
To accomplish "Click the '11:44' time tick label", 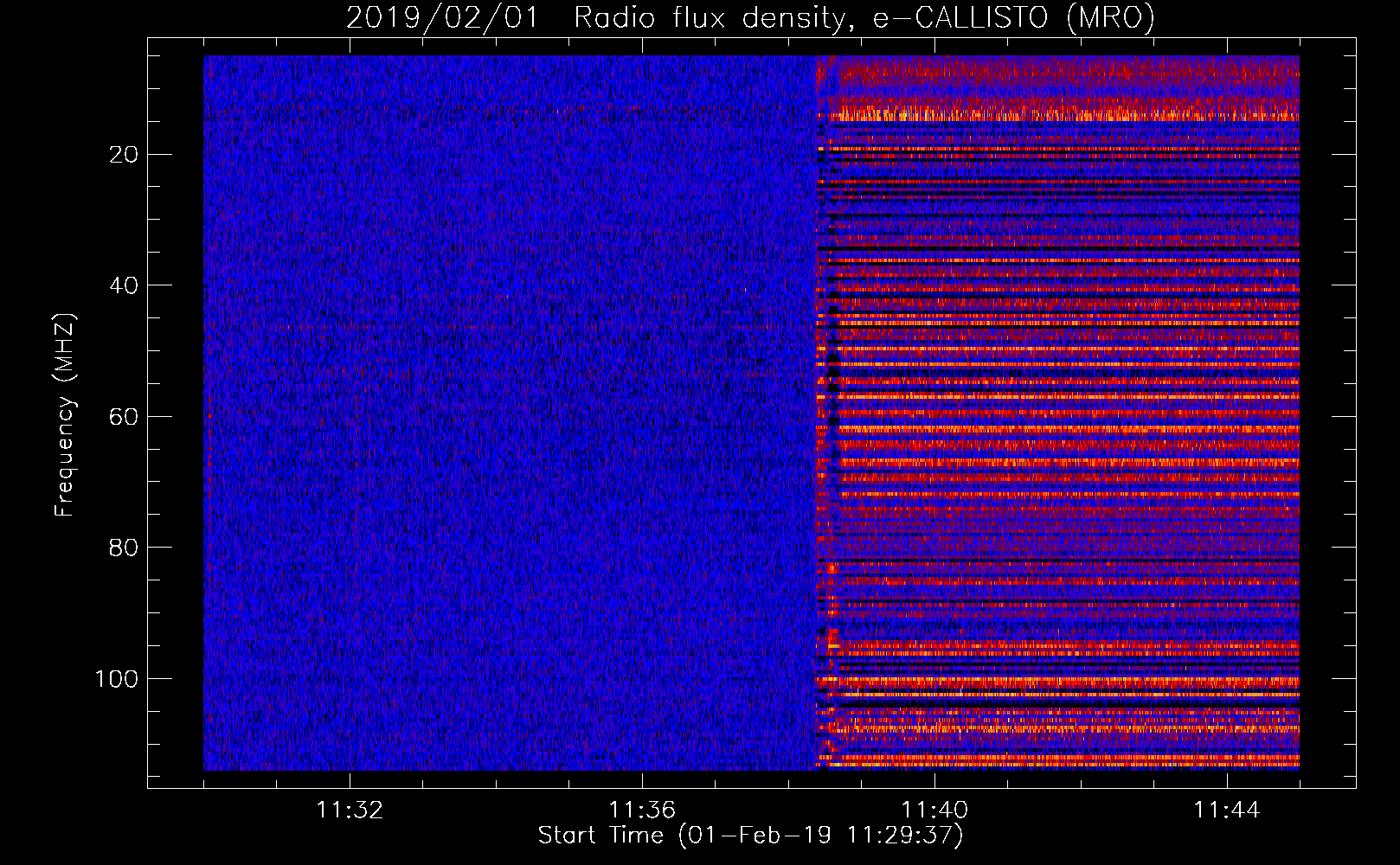I will click(1227, 811).
